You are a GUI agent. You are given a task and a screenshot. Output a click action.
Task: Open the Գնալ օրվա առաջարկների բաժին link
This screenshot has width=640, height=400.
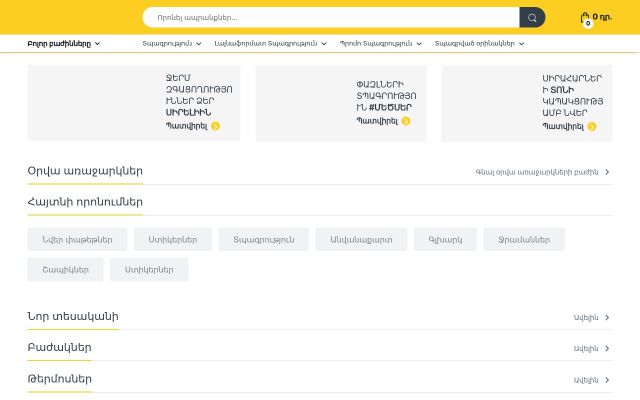click(542, 172)
